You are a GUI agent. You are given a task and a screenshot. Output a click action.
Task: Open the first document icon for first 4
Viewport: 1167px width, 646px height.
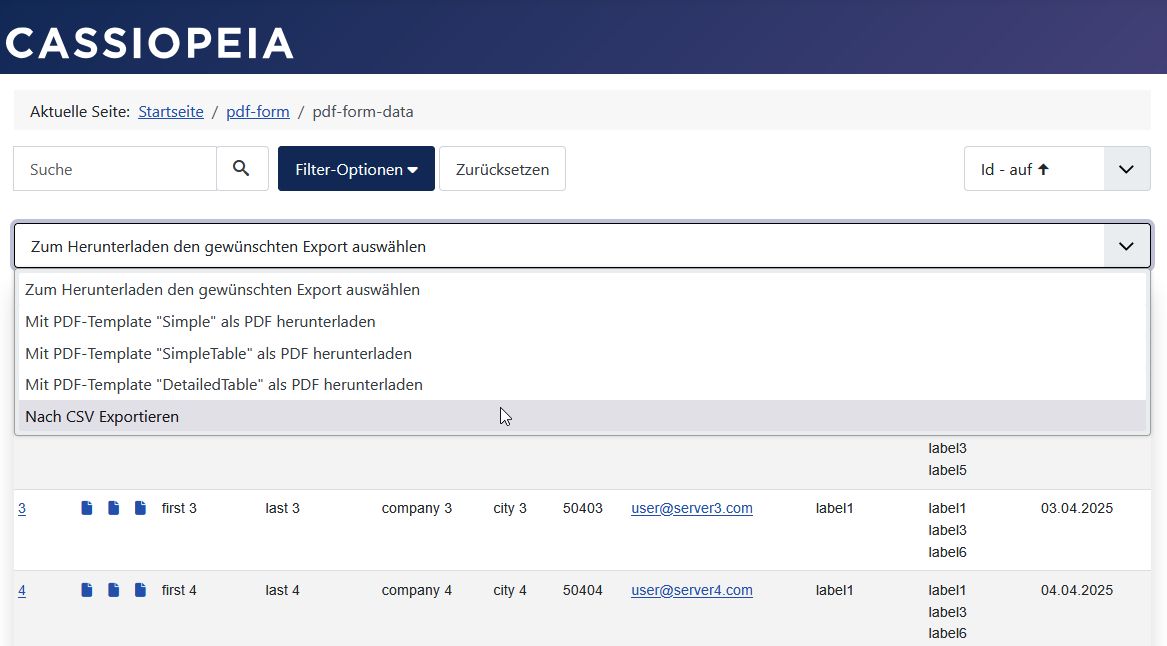87,590
